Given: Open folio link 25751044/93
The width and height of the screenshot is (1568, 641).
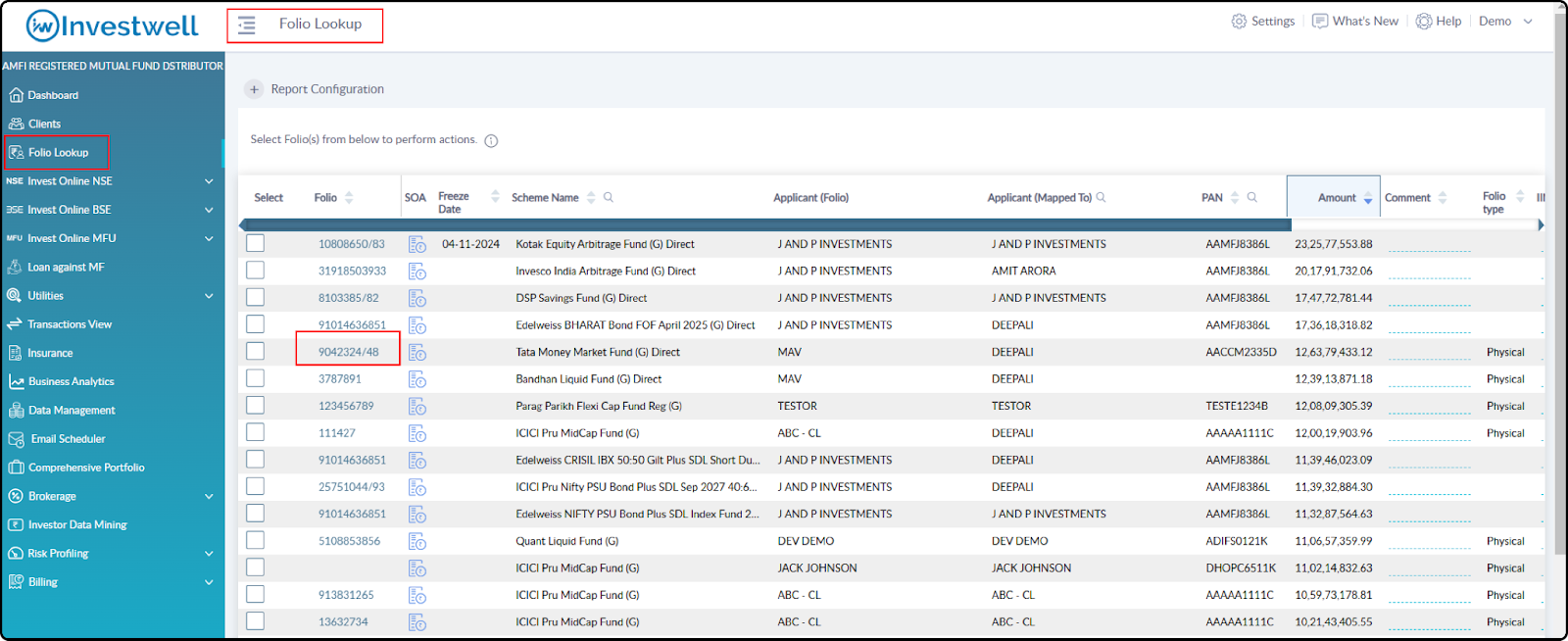Looking at the screenshot, I should pyautogui.click(x=352, y=487).
